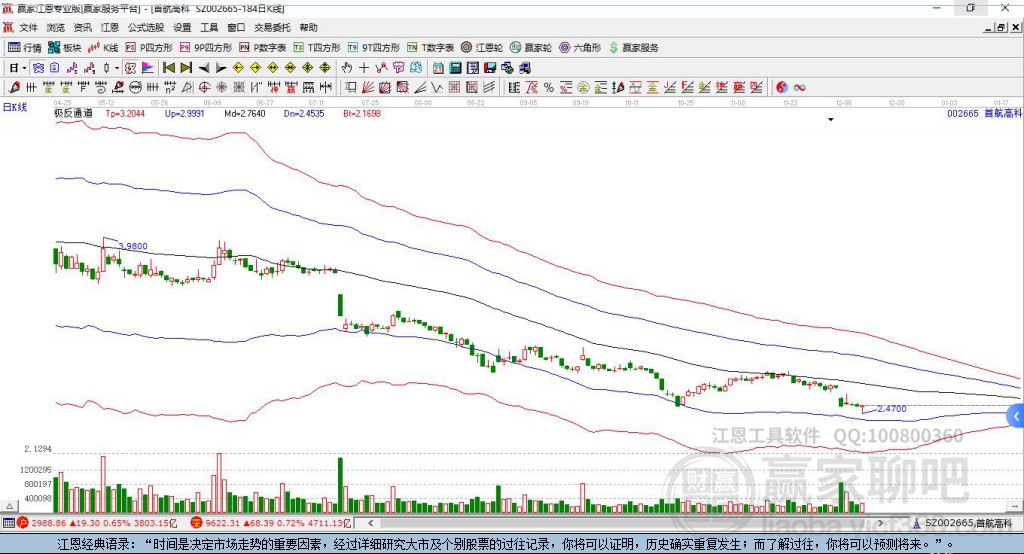Click the yin-yang symbol icon
Image resolution: width=1024 pixels, height=554 pixels.
tap(782, 88)
